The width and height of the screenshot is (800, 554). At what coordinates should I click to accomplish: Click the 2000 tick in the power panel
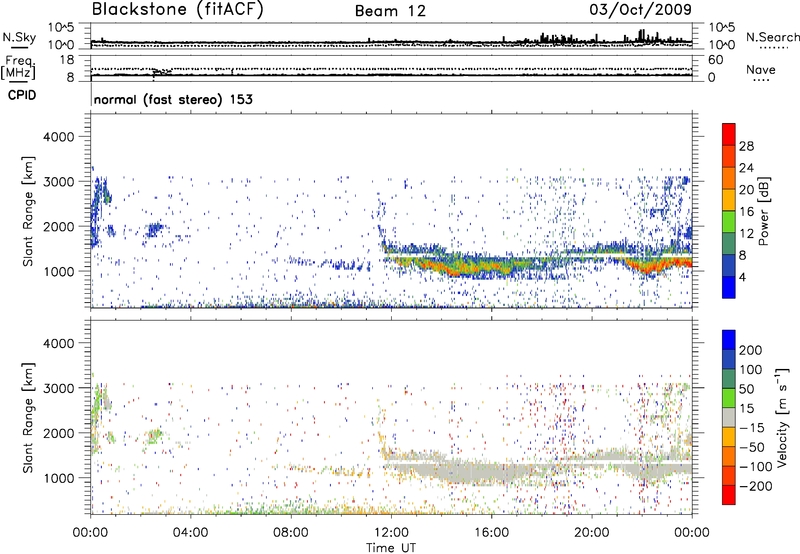[x=59, y=226]
